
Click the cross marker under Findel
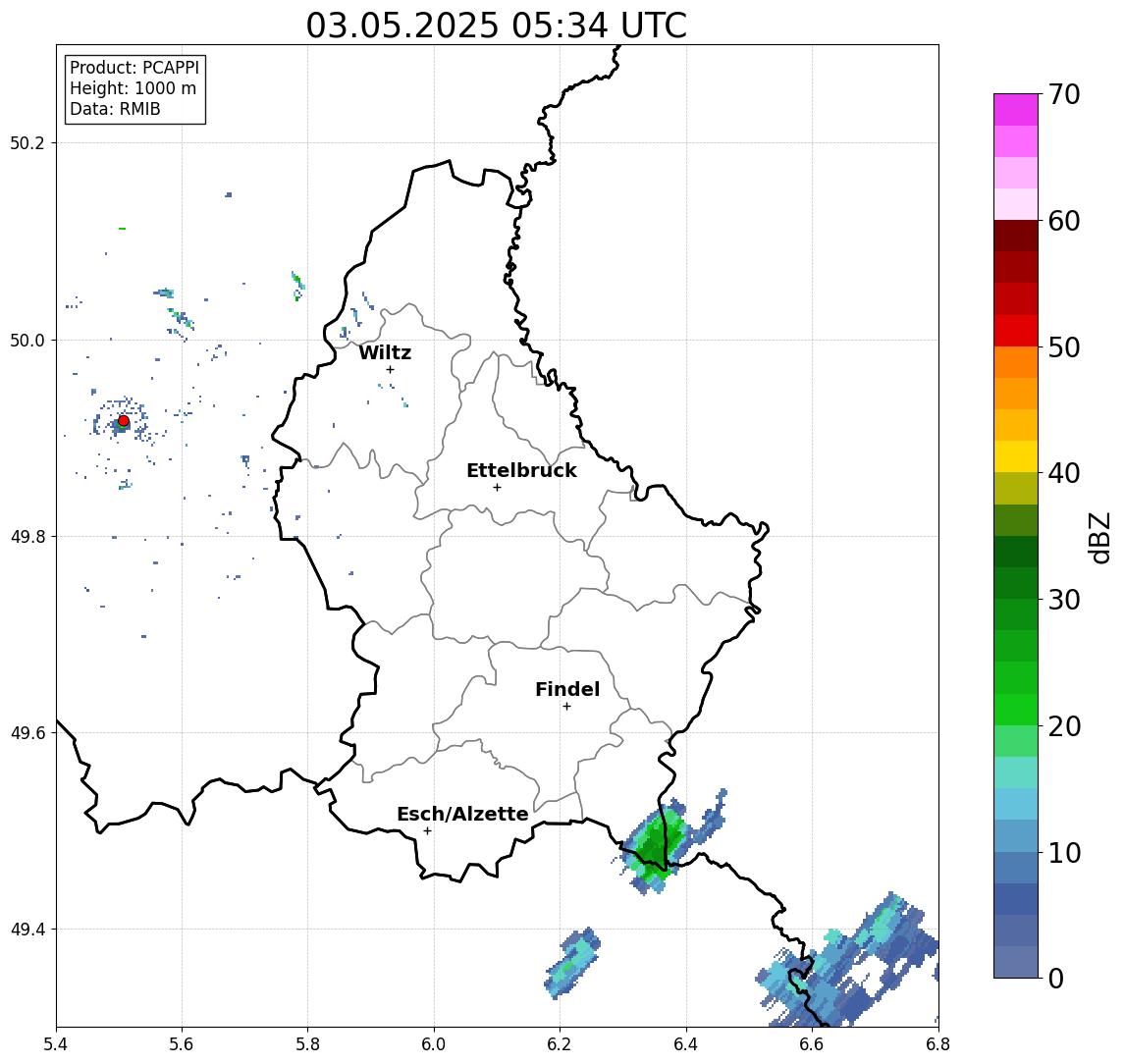point(566,707)
